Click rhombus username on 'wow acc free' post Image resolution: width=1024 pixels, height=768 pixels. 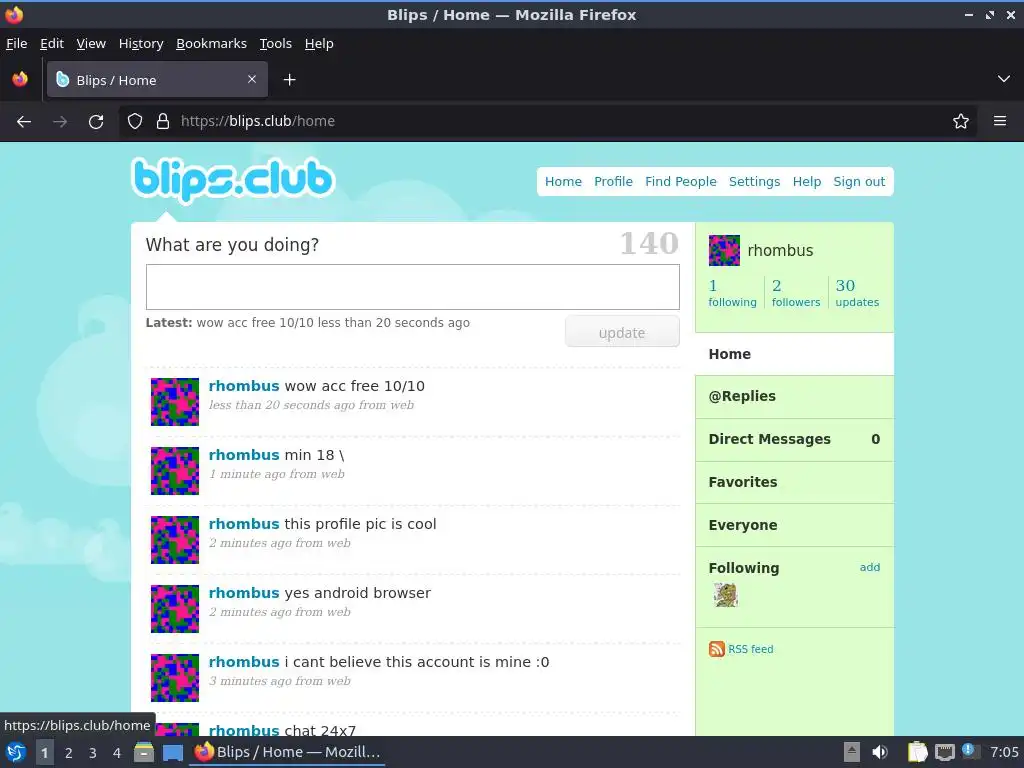coord(244,386)
